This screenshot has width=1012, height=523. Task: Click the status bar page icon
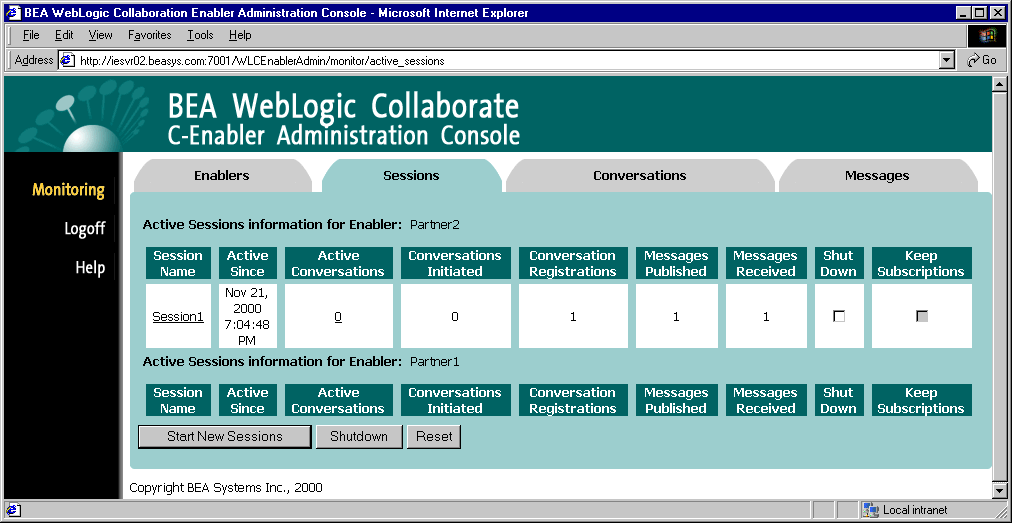14,510
